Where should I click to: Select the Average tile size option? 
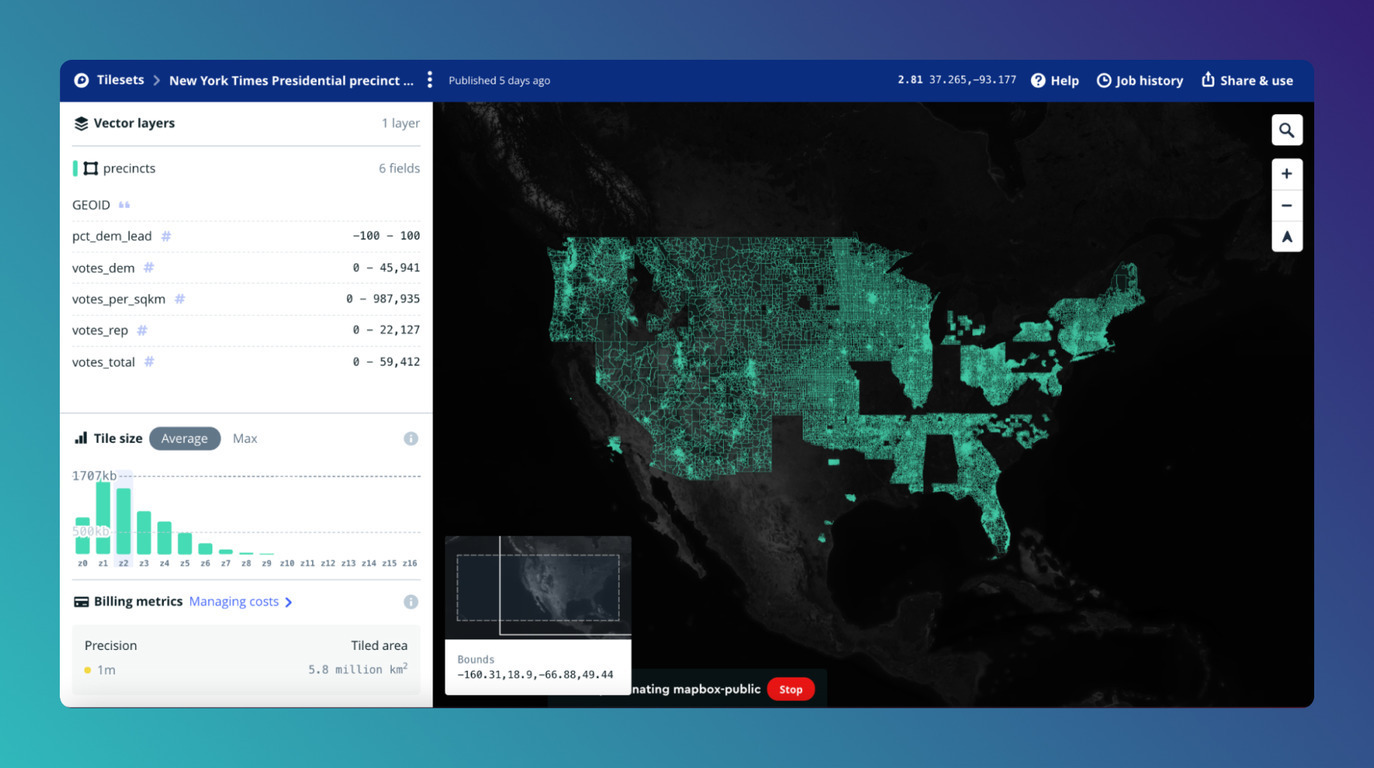pyautogui.click(x=185, y=438)
